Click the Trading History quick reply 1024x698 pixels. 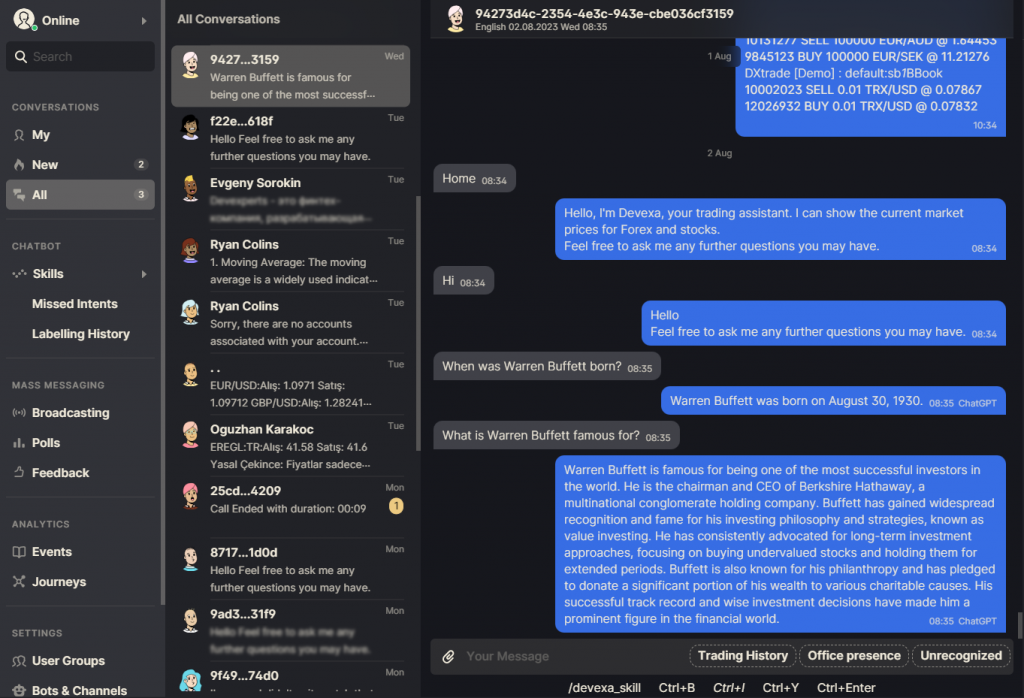[x=743, y=656]
